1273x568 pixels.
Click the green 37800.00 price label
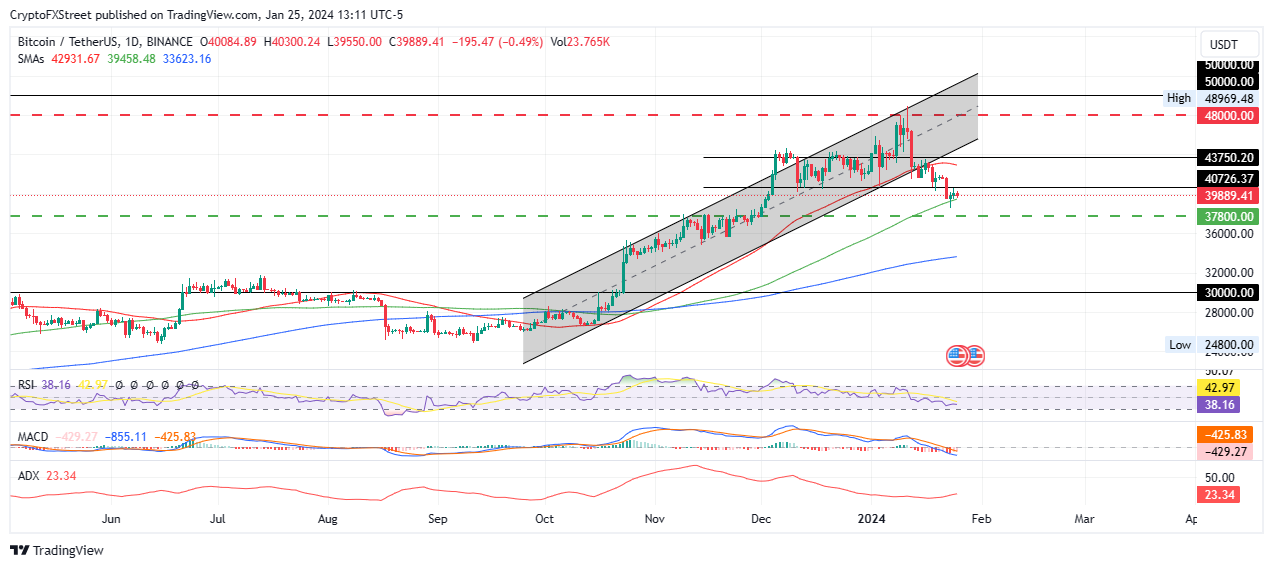point(1227,216)
